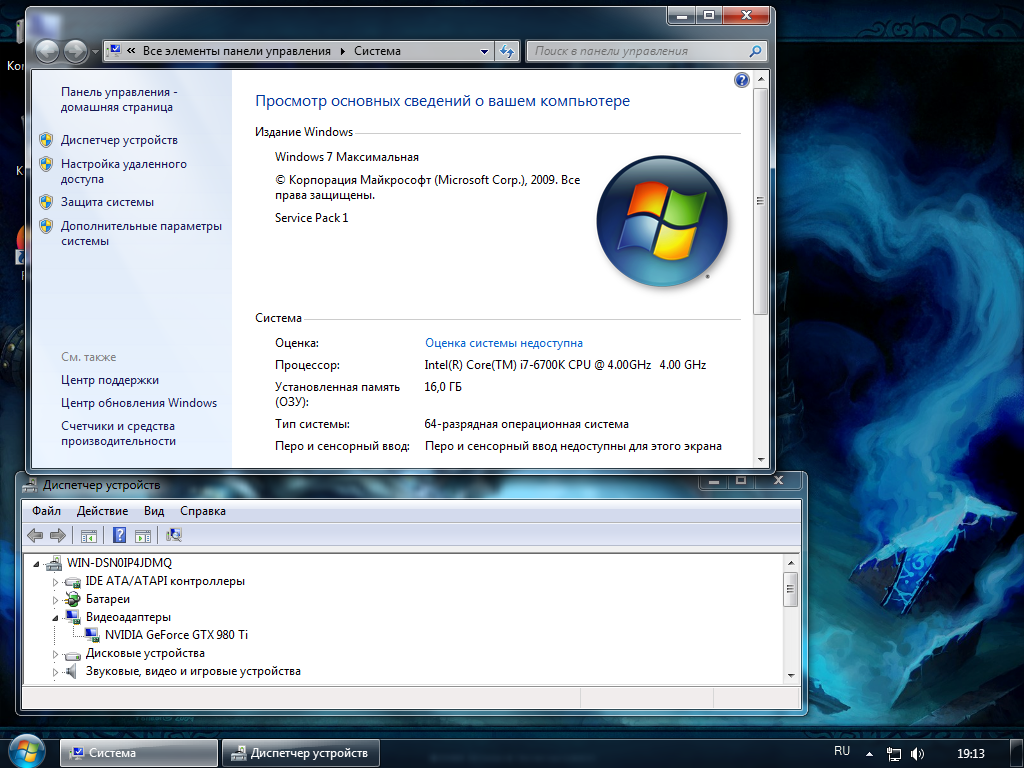The image size is (1024, 768).
Task: Open Help via the blue question mark
Action: [x=741, y=80]
